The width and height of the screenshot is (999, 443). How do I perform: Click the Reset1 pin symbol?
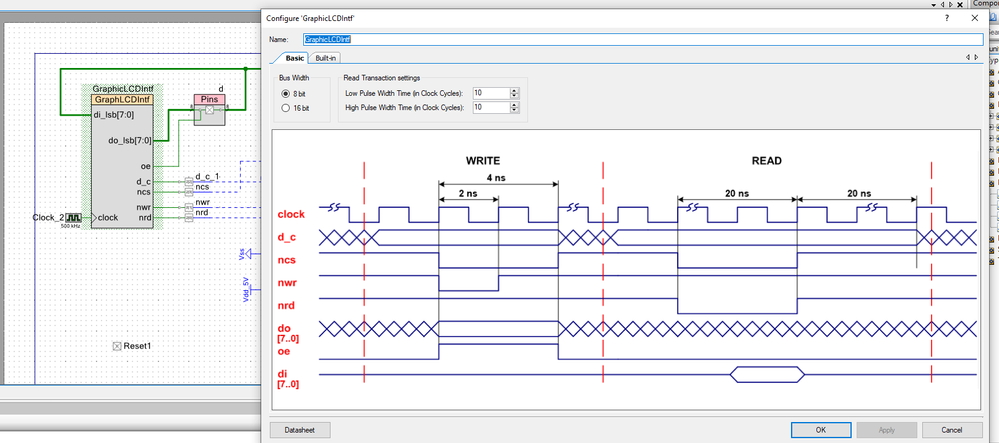pos(117,346)
